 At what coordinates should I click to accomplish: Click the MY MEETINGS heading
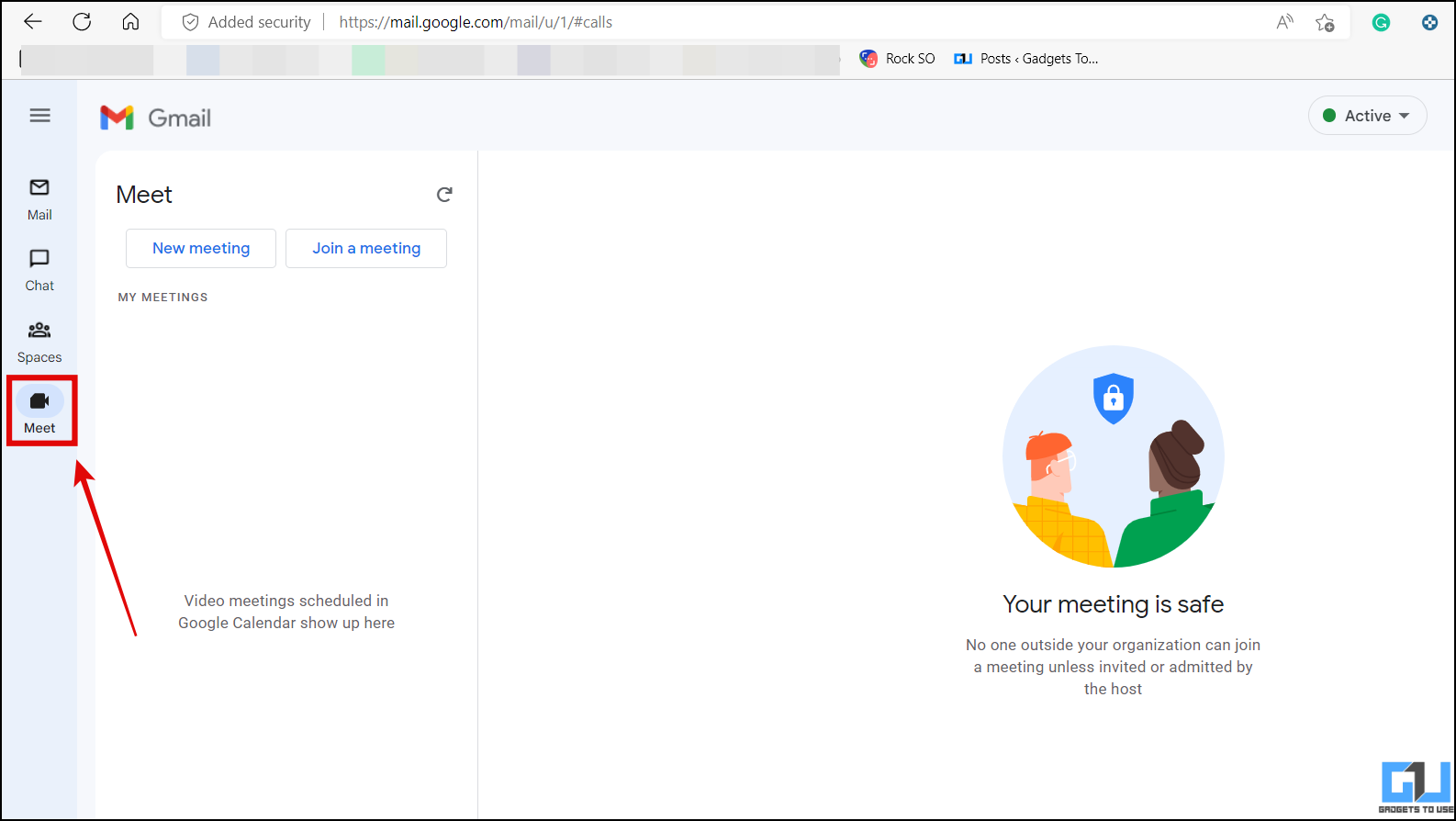[x=162, y=297]
